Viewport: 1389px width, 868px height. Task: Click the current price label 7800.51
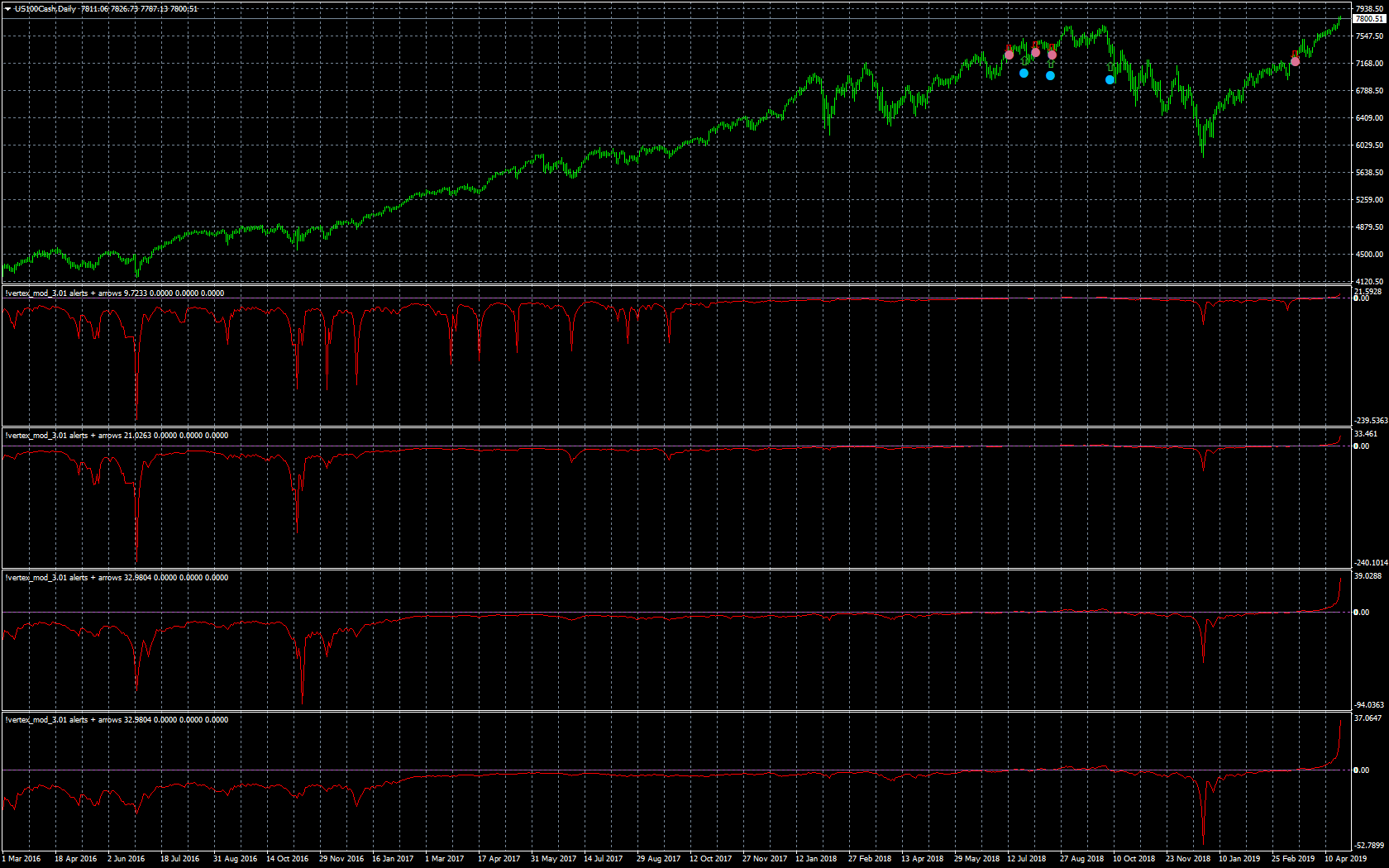[x=1369, y=19]
